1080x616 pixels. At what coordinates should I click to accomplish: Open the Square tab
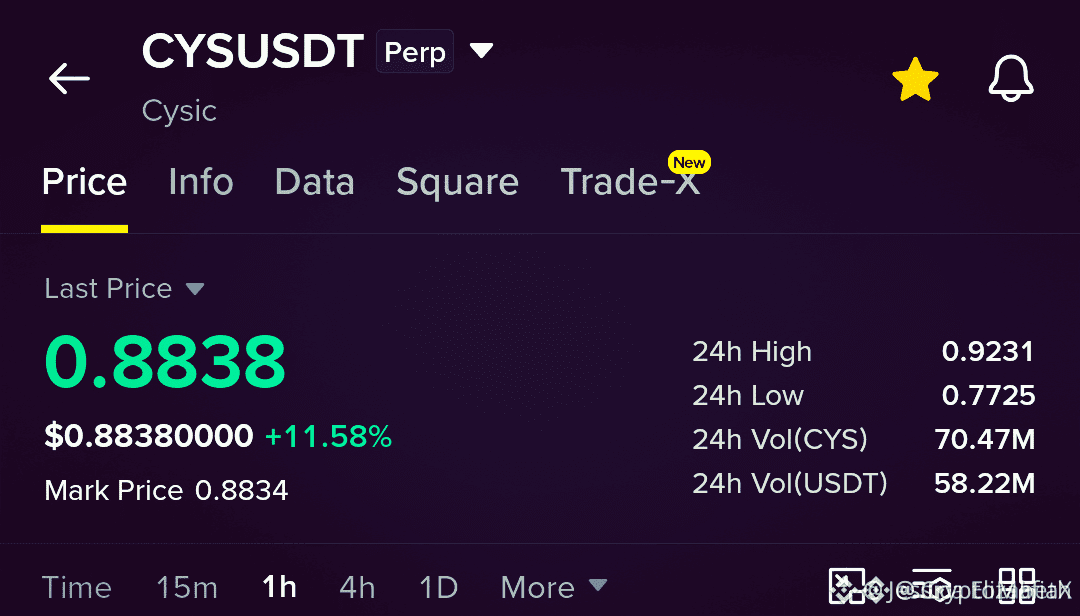tap(457, 183)
